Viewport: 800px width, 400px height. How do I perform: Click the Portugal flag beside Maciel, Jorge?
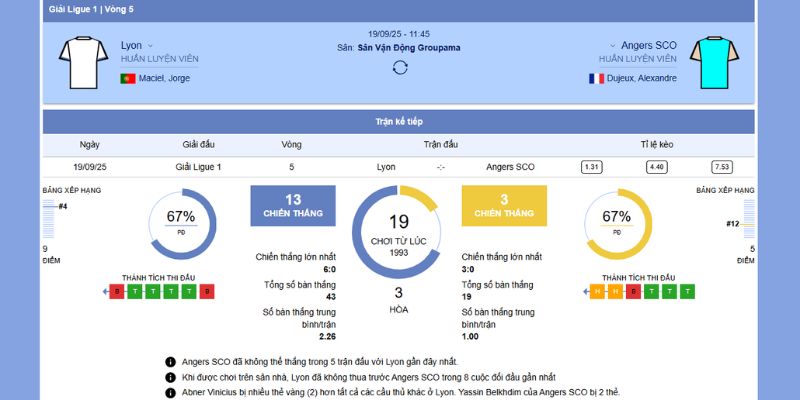[x=128, y=78]
